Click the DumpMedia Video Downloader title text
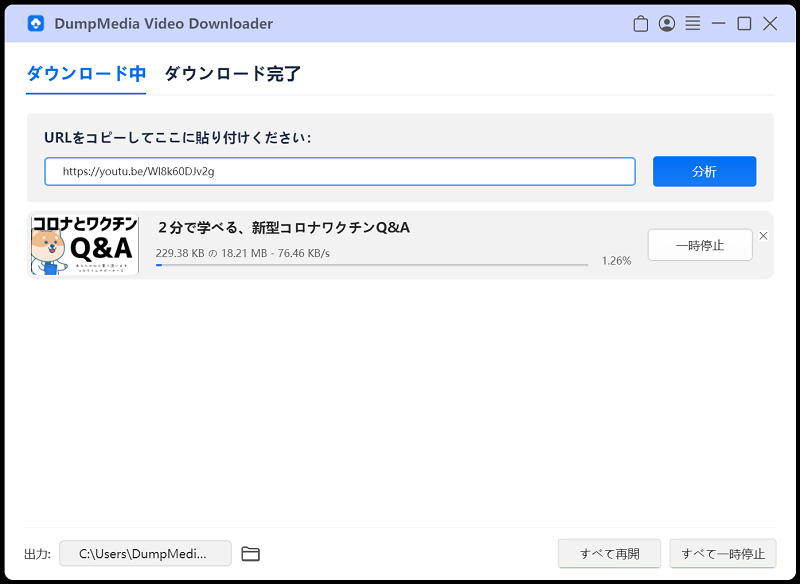 coord(163,23)
